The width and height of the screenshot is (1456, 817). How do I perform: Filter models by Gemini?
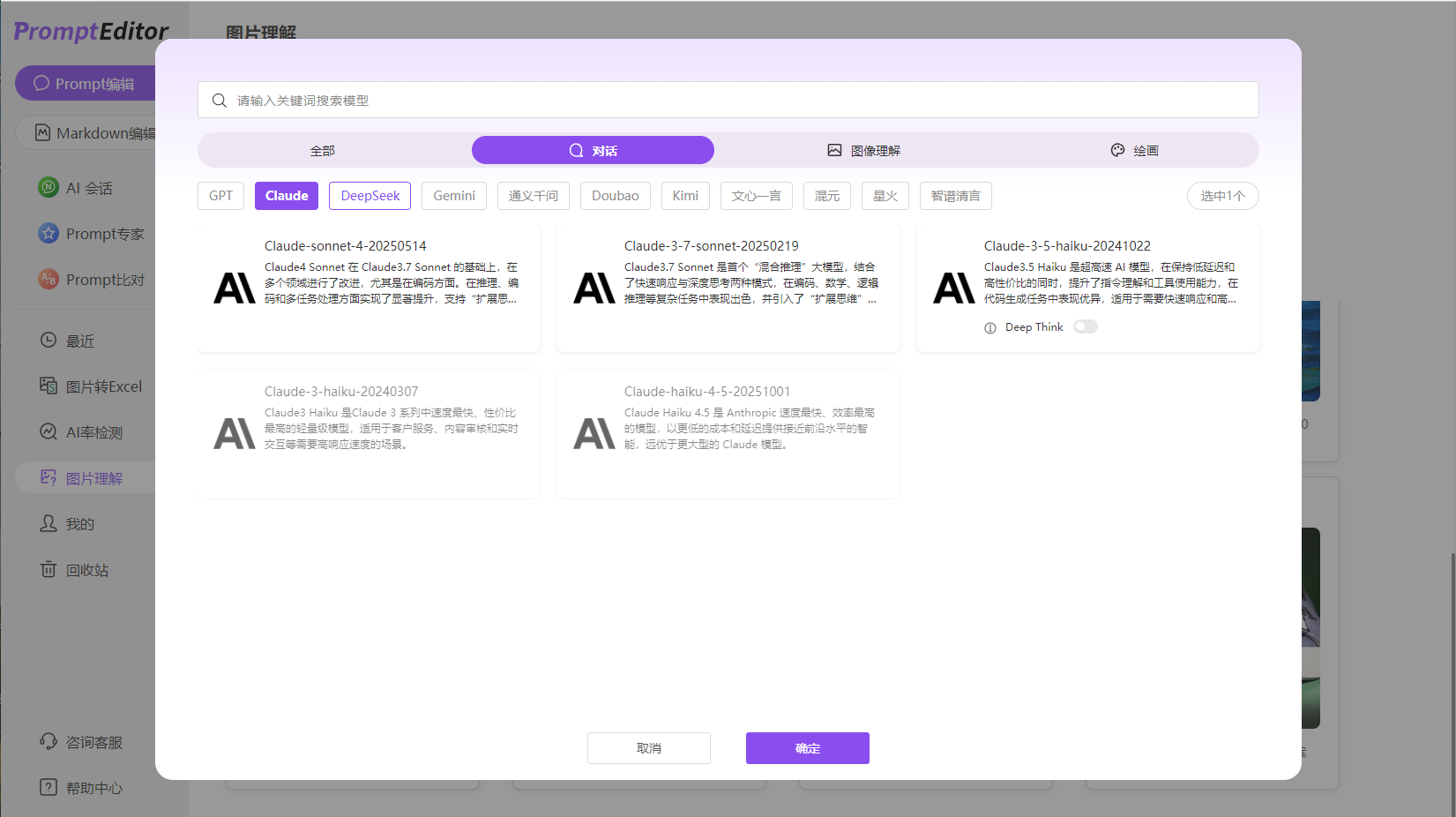[x=454, y=196]
